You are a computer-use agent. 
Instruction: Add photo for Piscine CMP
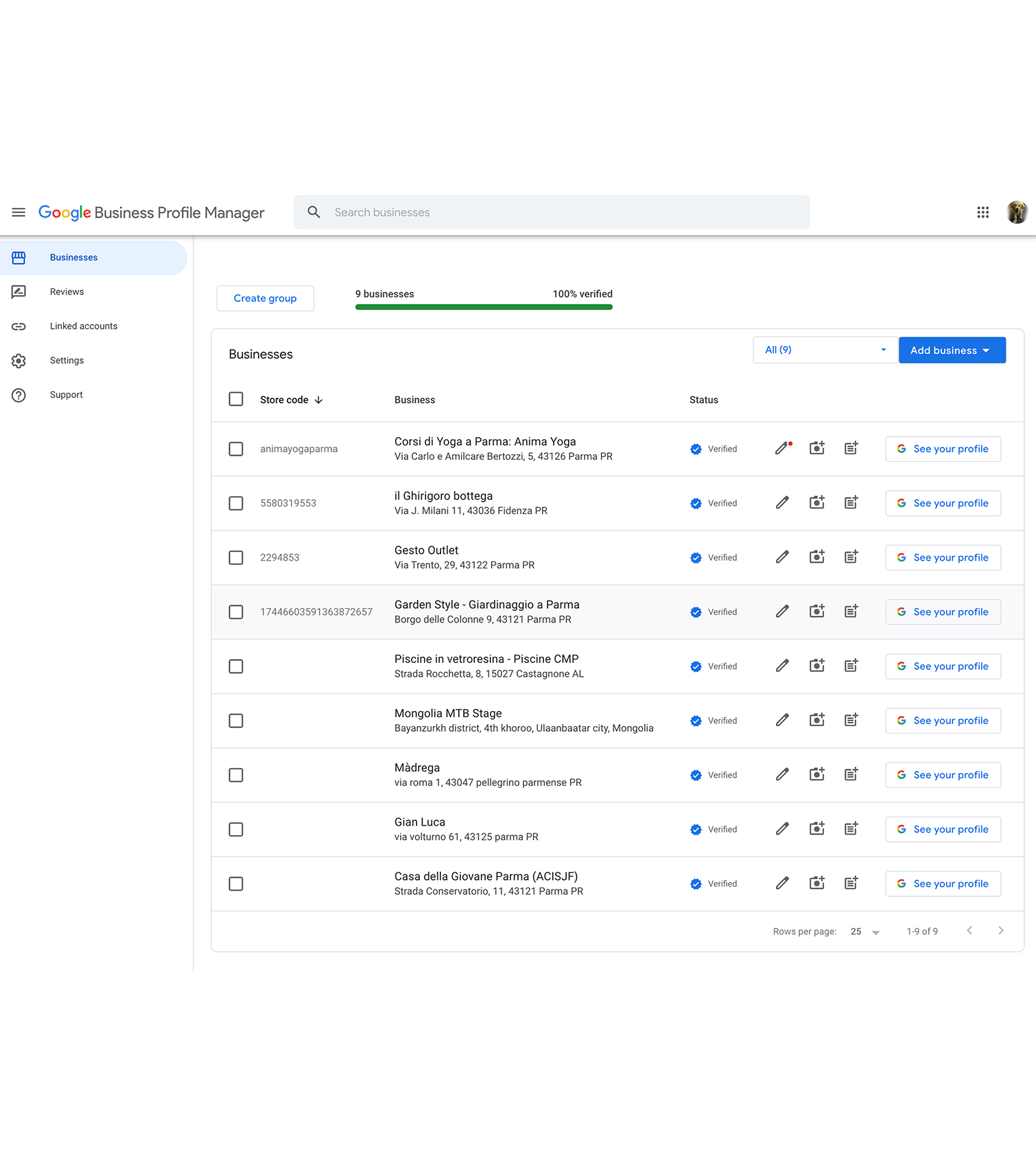(816, 666)
